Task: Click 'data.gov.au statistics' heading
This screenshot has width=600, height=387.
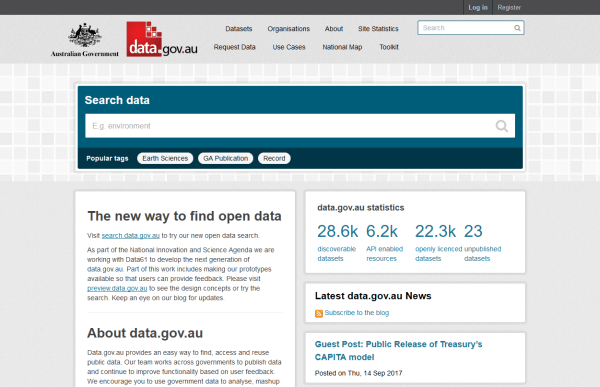Action: [x=360, y=208]
